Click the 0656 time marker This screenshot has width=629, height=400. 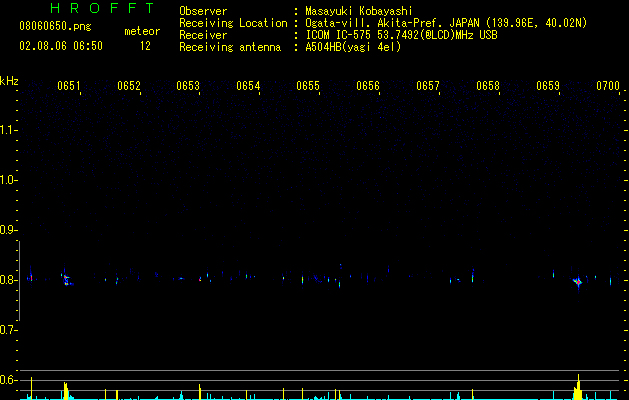click(368, 86)
